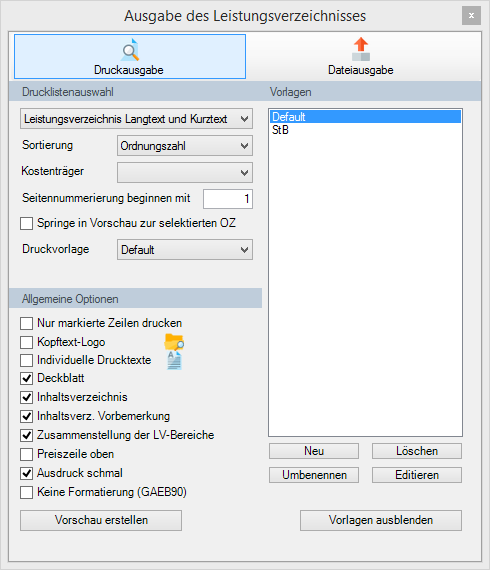Screen dimensions: 490x570
Task: Uncheck Inhaltsverz. Vorbemerkung
Action: tap(27, 416)
